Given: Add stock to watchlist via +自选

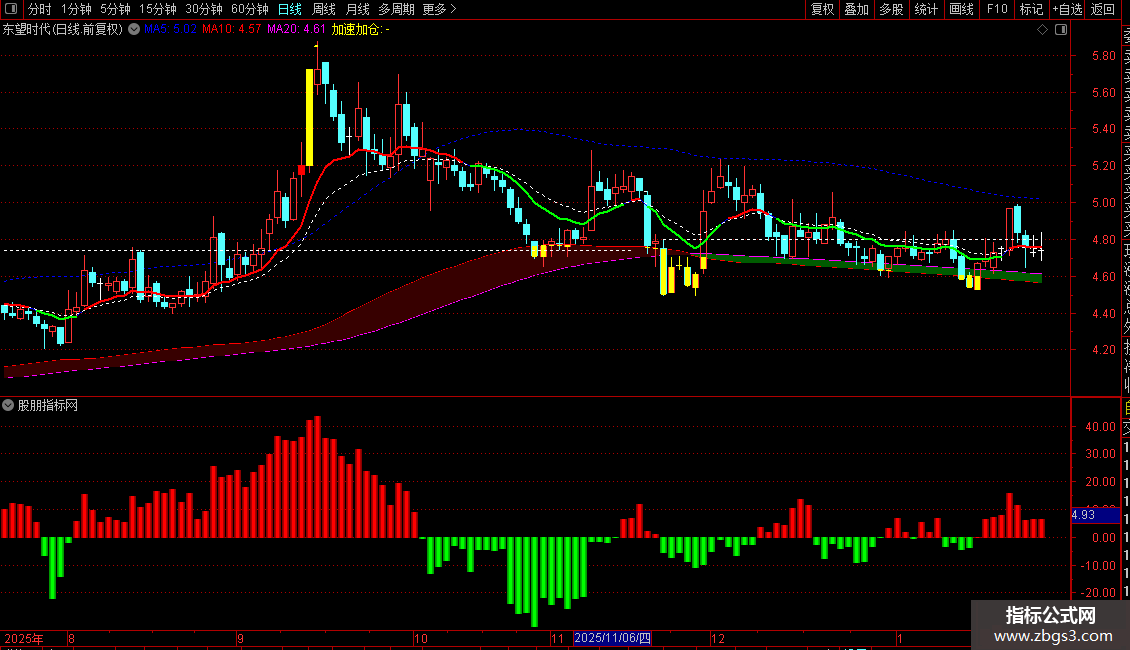Looking at the screenshot, I should tap(1067, 9).
